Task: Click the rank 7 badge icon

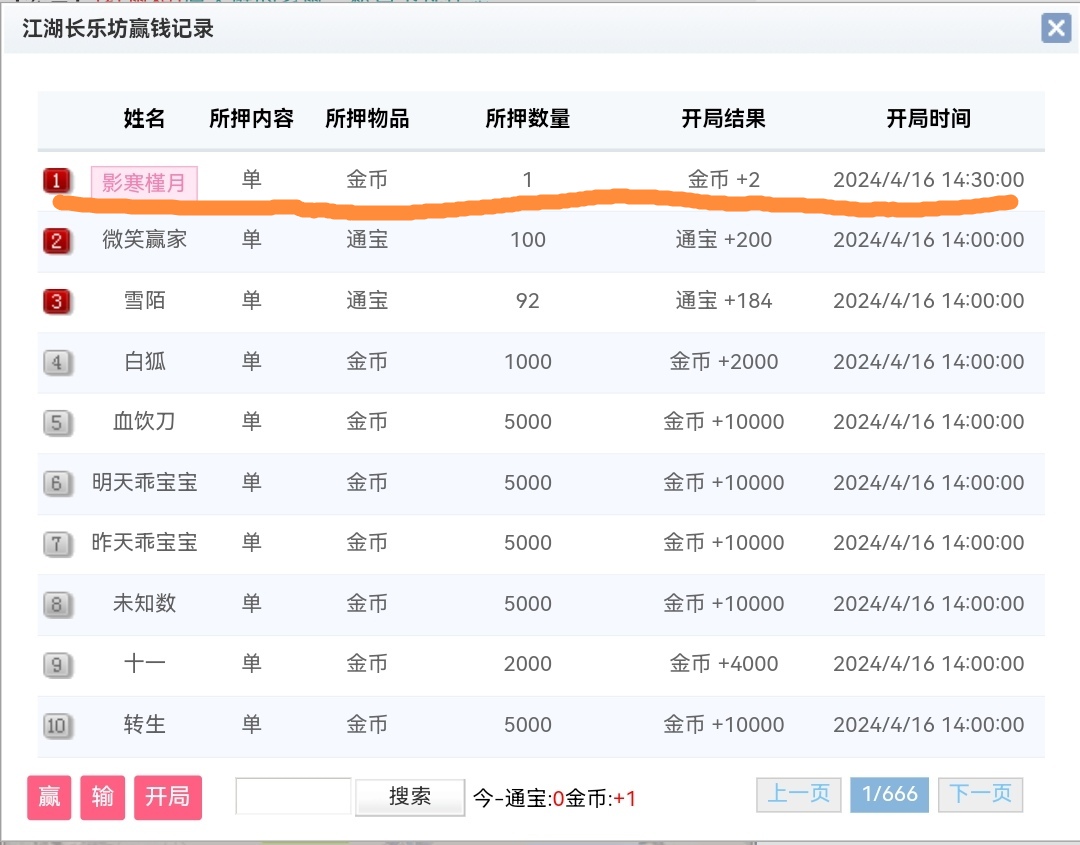Action: click(57, 543)
